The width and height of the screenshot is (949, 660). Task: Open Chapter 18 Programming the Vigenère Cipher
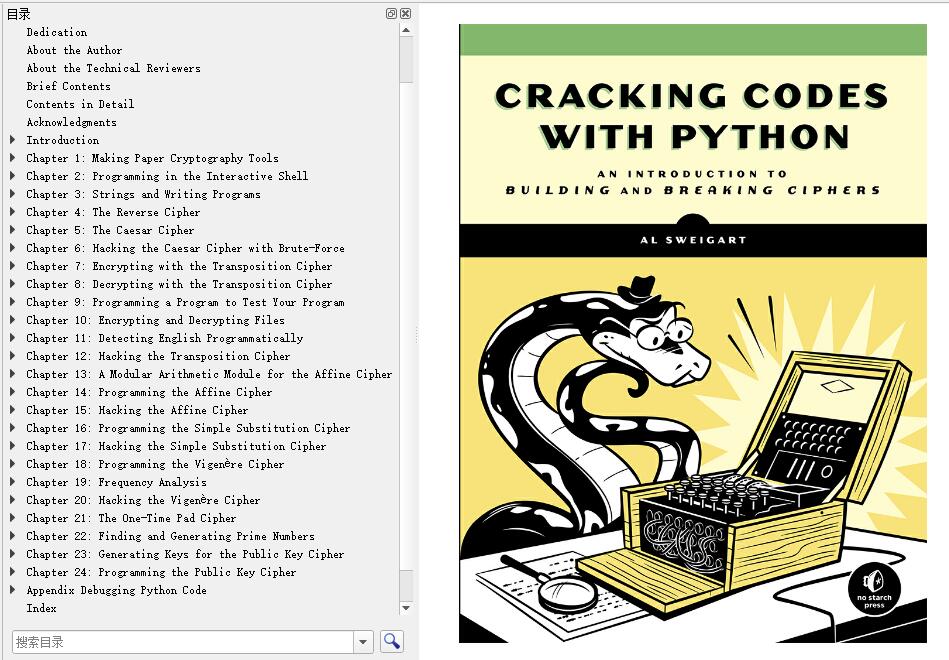pos(155,464)
